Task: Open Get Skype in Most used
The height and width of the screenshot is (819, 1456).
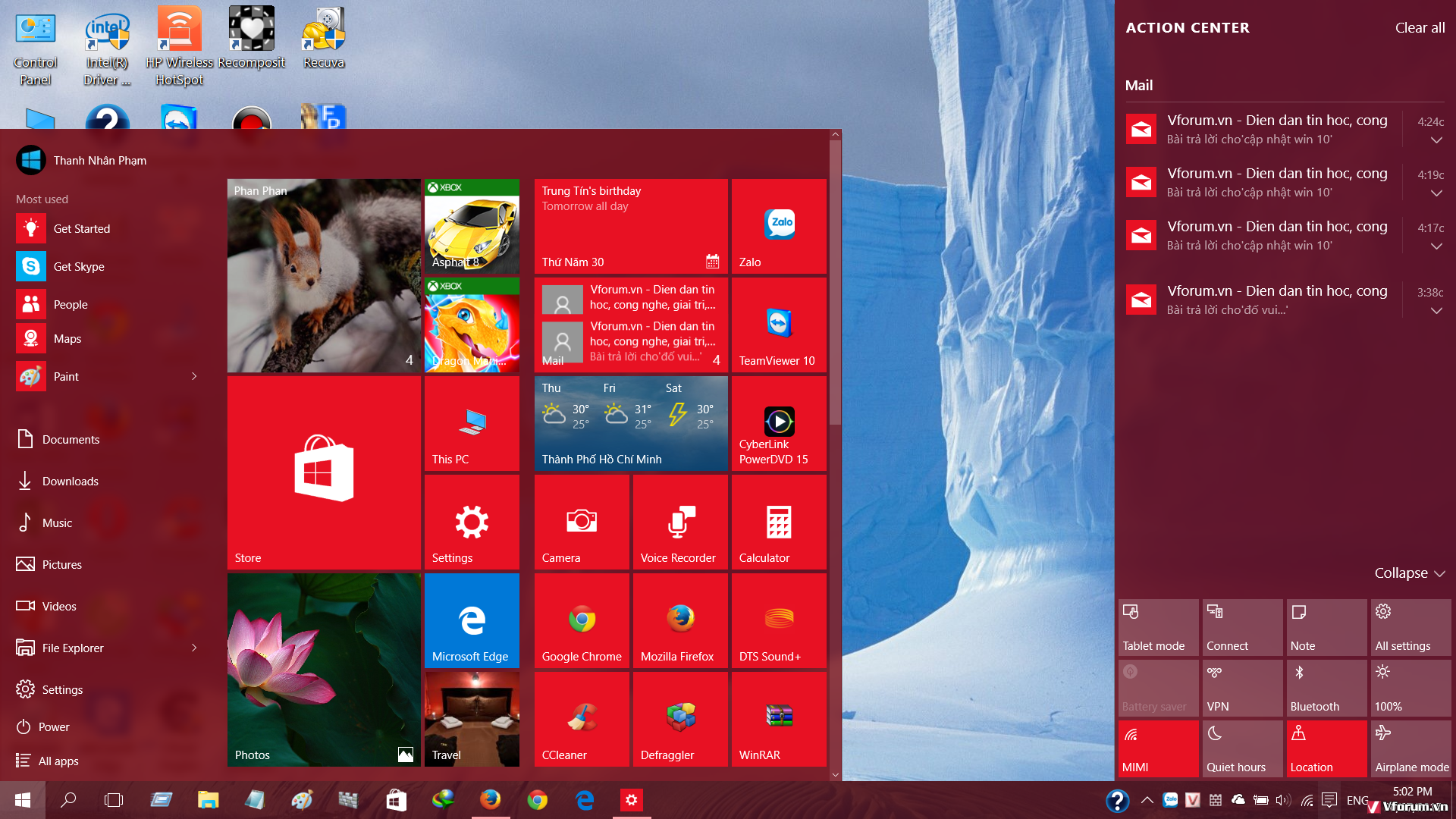Action: tap(106, 266)
